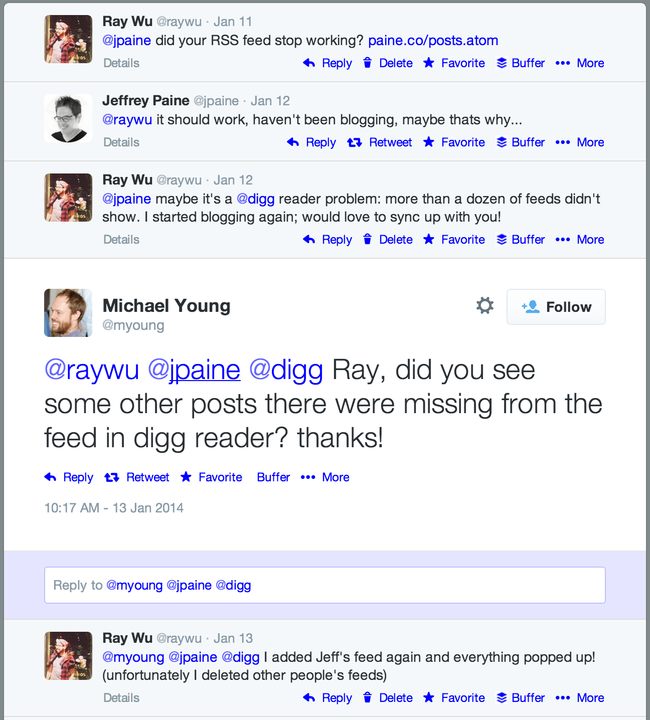Favorite Michael Young's main tweet
This screenshot has width=650, height=720.
click(x=211, y=477)
